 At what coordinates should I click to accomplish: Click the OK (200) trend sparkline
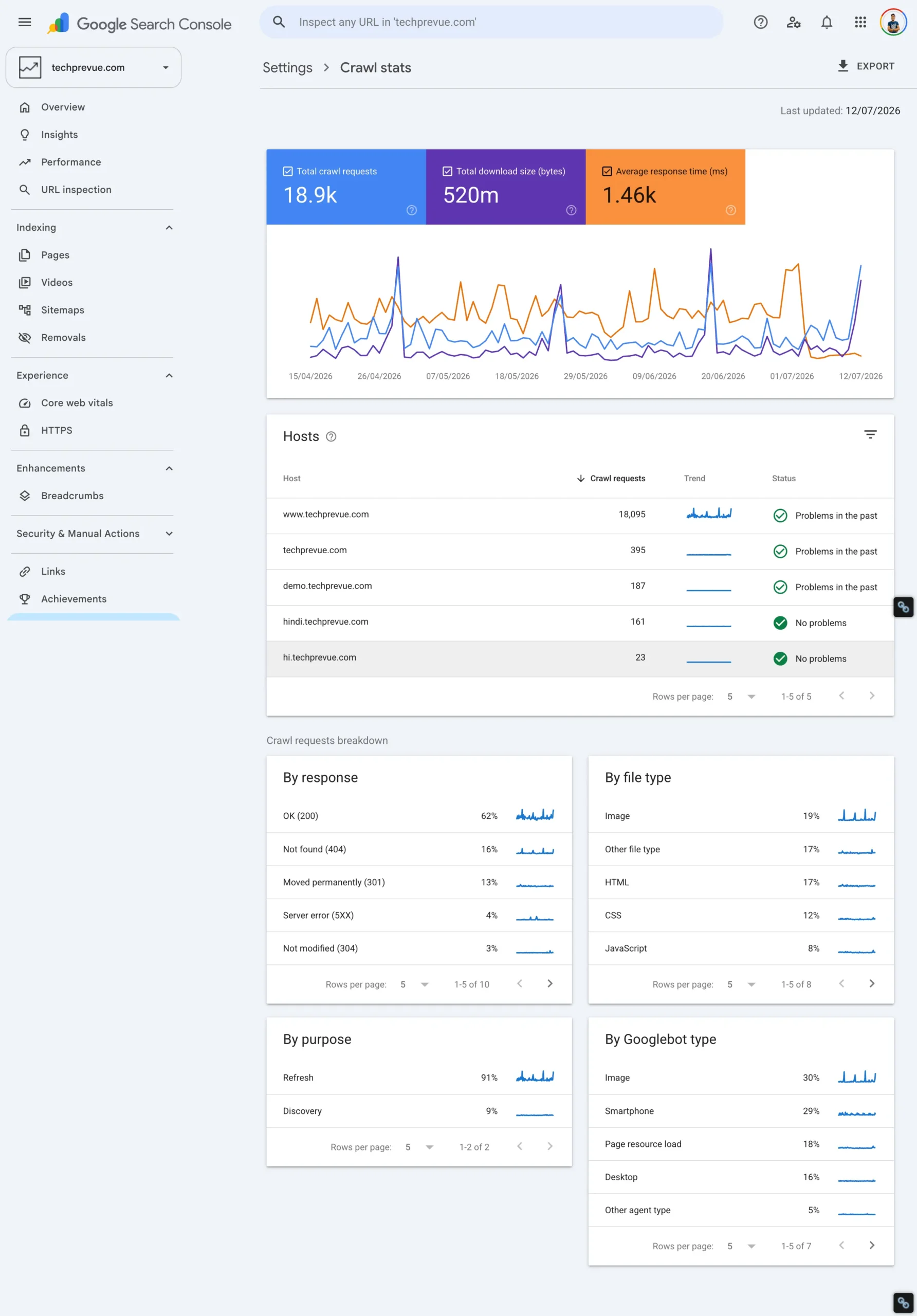(535, 815)
